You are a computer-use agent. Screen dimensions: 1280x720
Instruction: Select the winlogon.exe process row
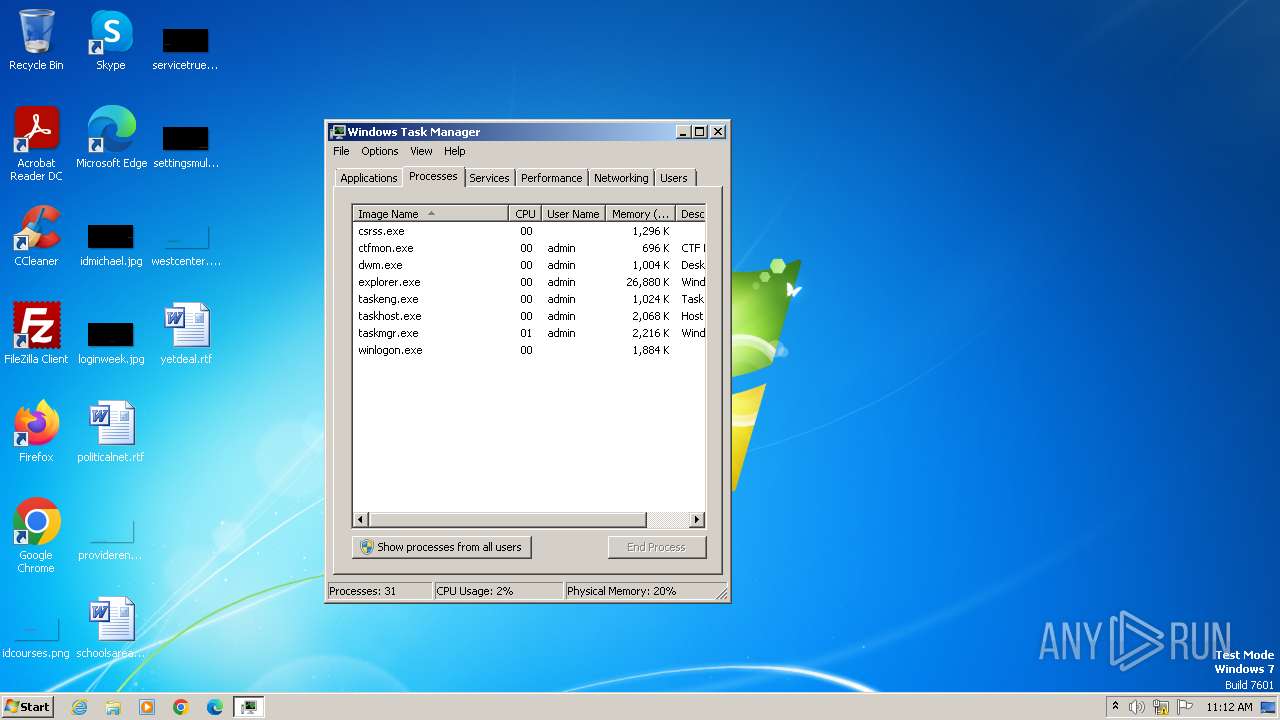[529, 350]
